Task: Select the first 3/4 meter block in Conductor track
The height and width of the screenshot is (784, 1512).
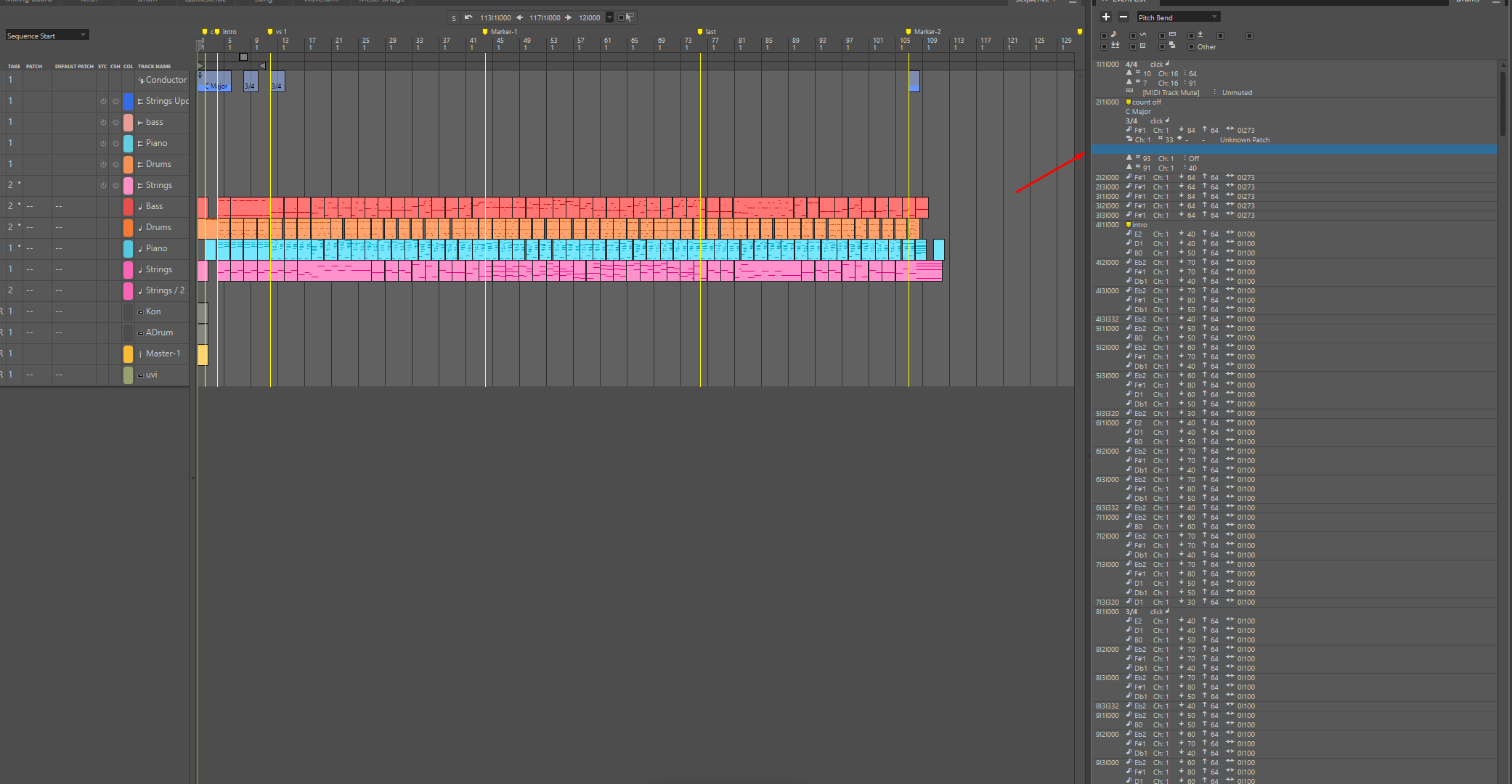Action: [251, 81]
